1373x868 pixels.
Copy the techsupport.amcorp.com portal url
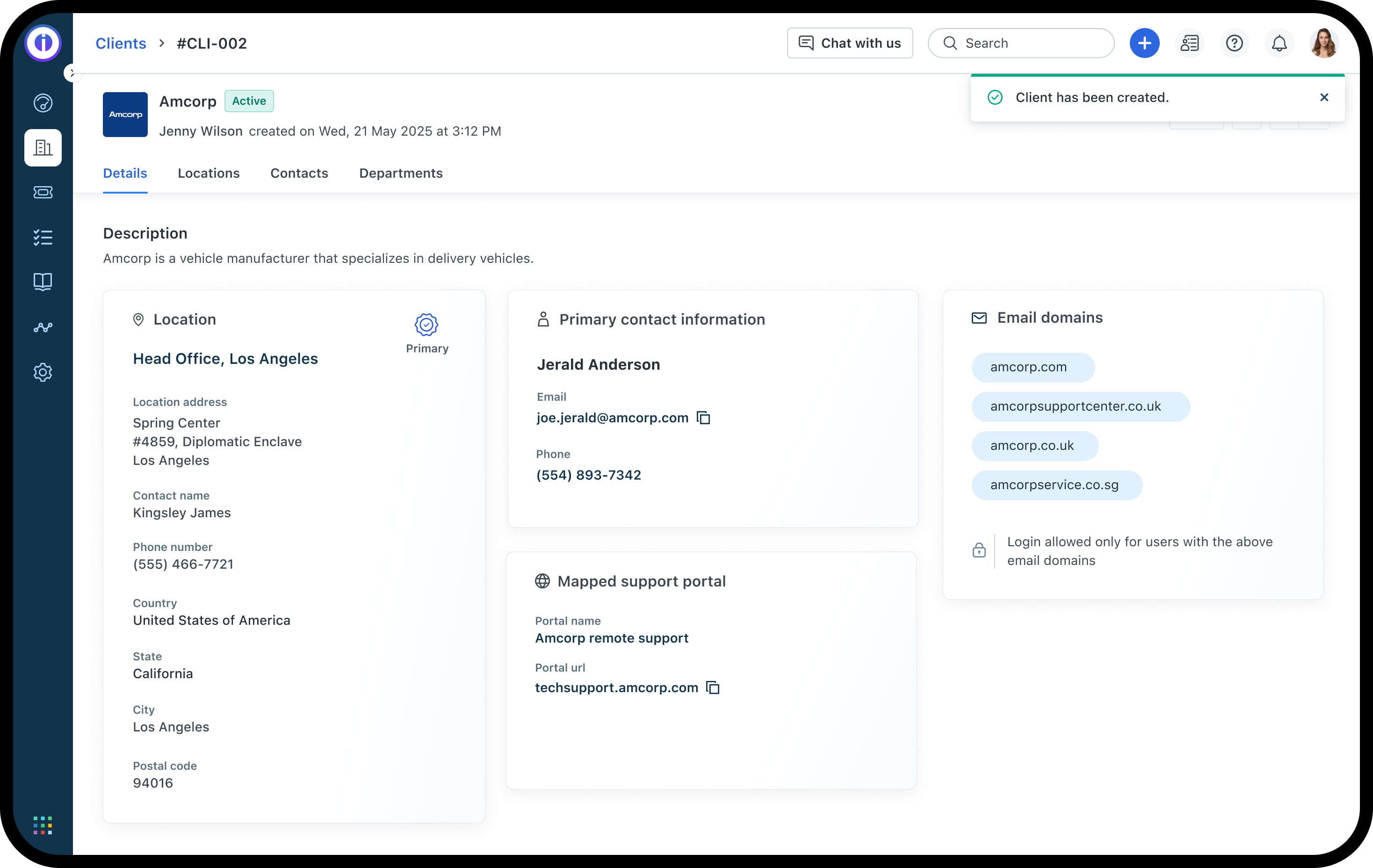[713, 688]
